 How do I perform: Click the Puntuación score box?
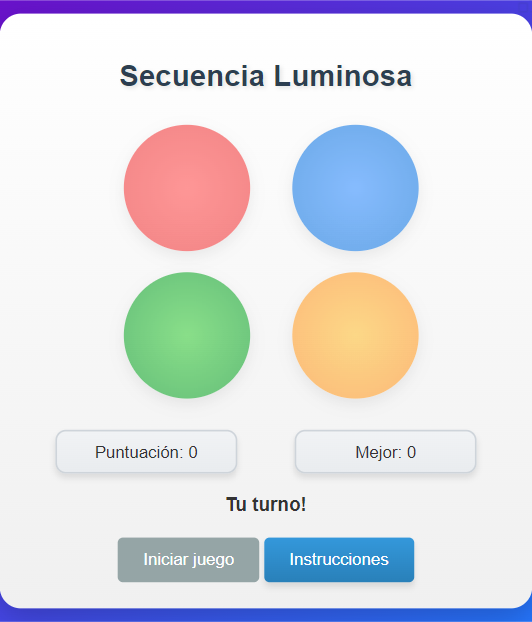pos(146,451)
